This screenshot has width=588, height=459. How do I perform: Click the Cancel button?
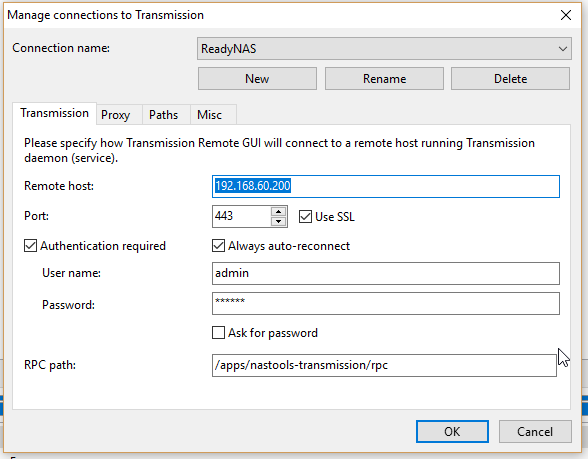[x=535, y=431]
